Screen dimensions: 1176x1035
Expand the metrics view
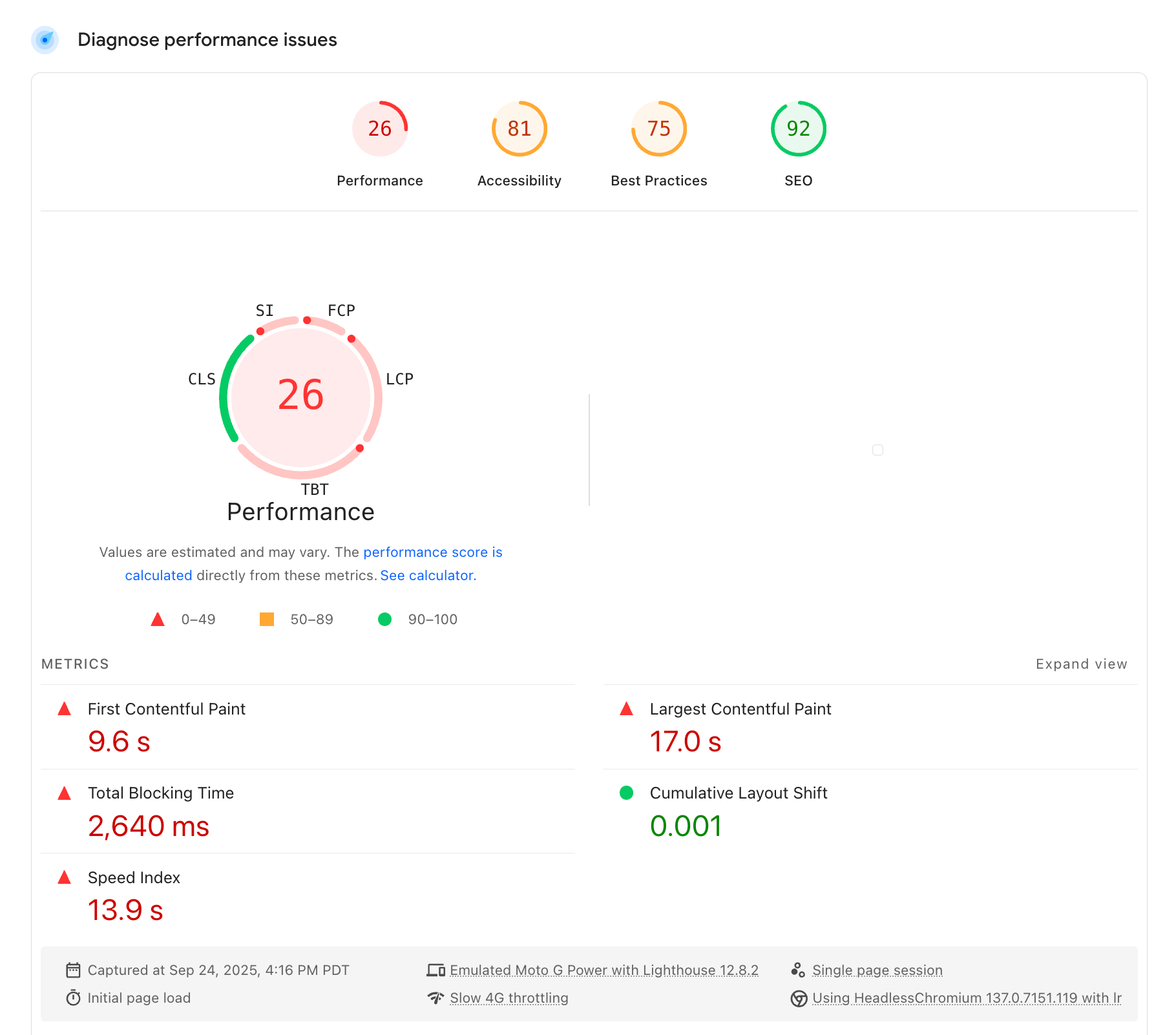point(1081,664)
